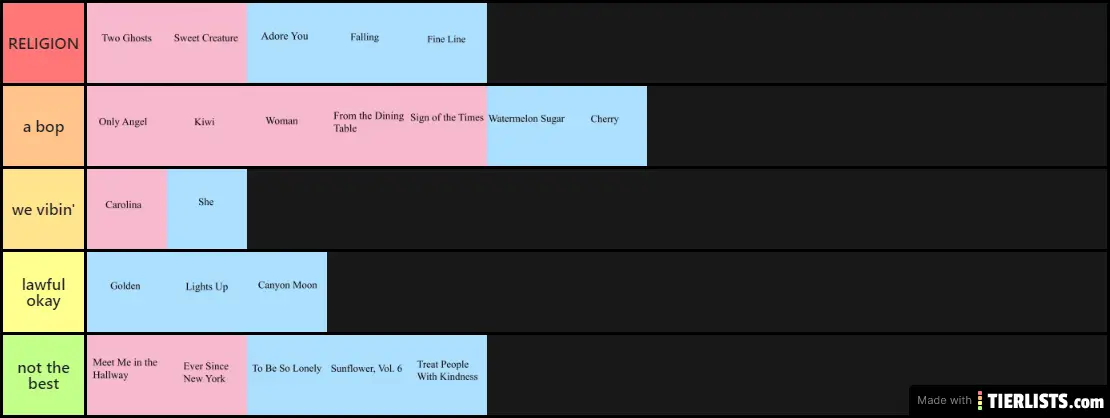Click the Kiwi tile
Viewport: 1110px width, 418px height.
(207, 126)
